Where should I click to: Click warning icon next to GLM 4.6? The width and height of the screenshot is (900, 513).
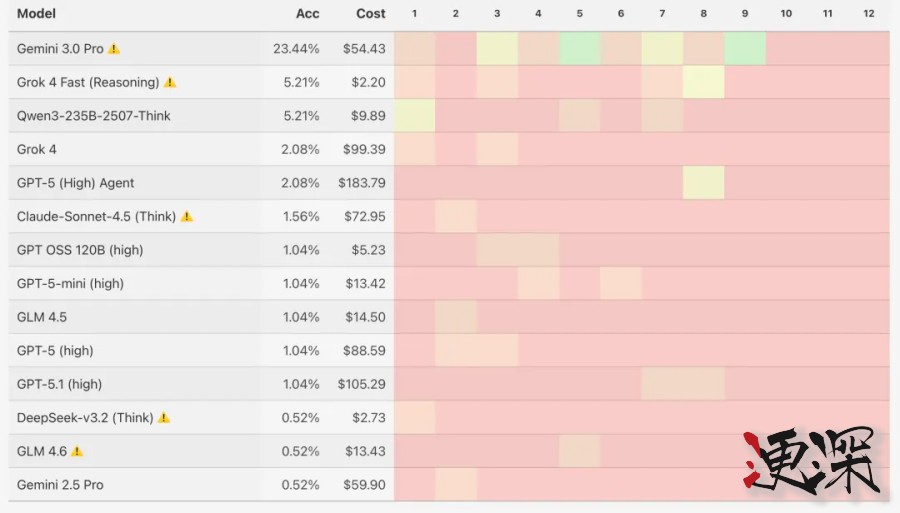click(77, 451)
